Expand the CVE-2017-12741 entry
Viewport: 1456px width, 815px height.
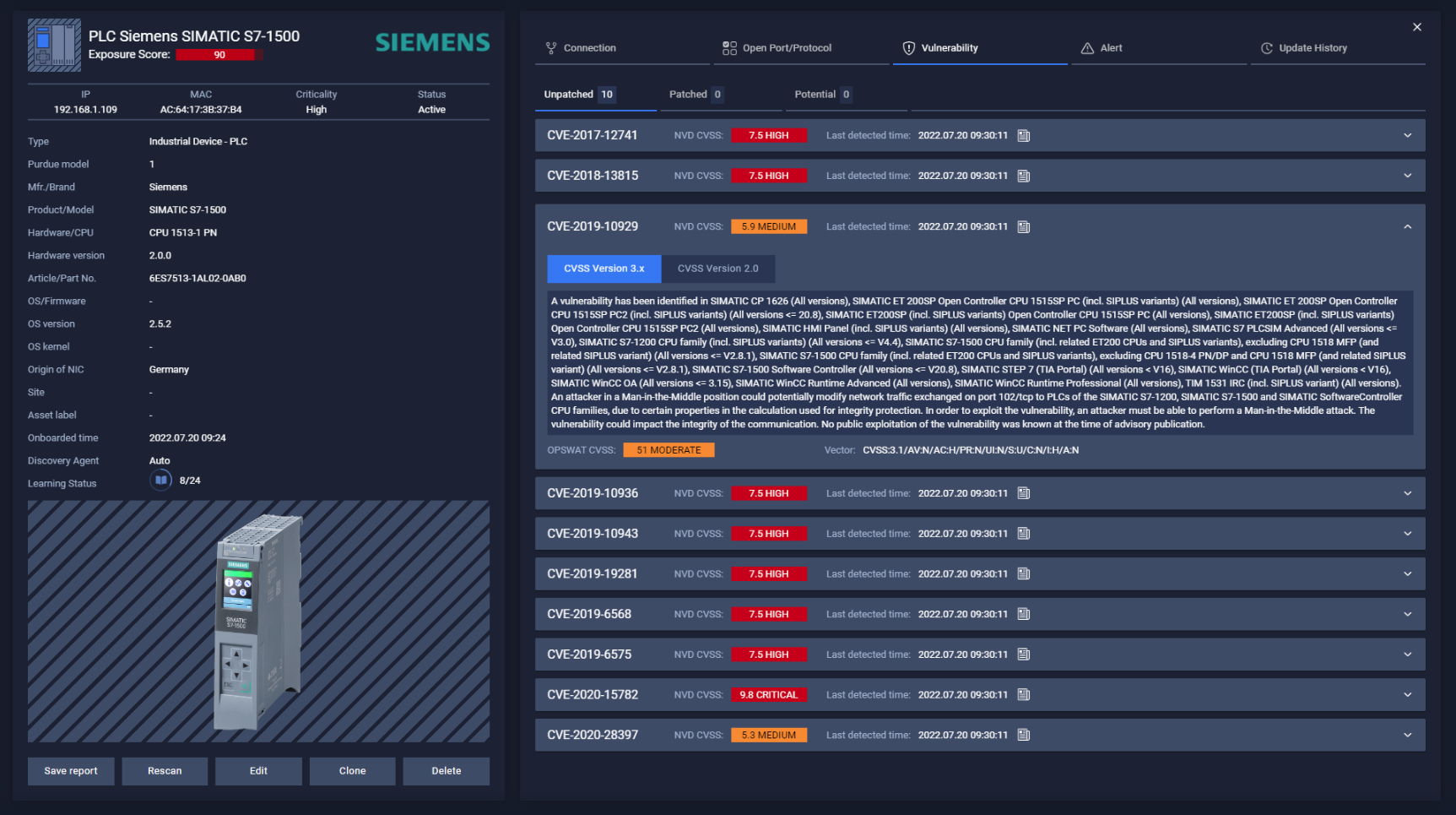tap(1408, 136)
